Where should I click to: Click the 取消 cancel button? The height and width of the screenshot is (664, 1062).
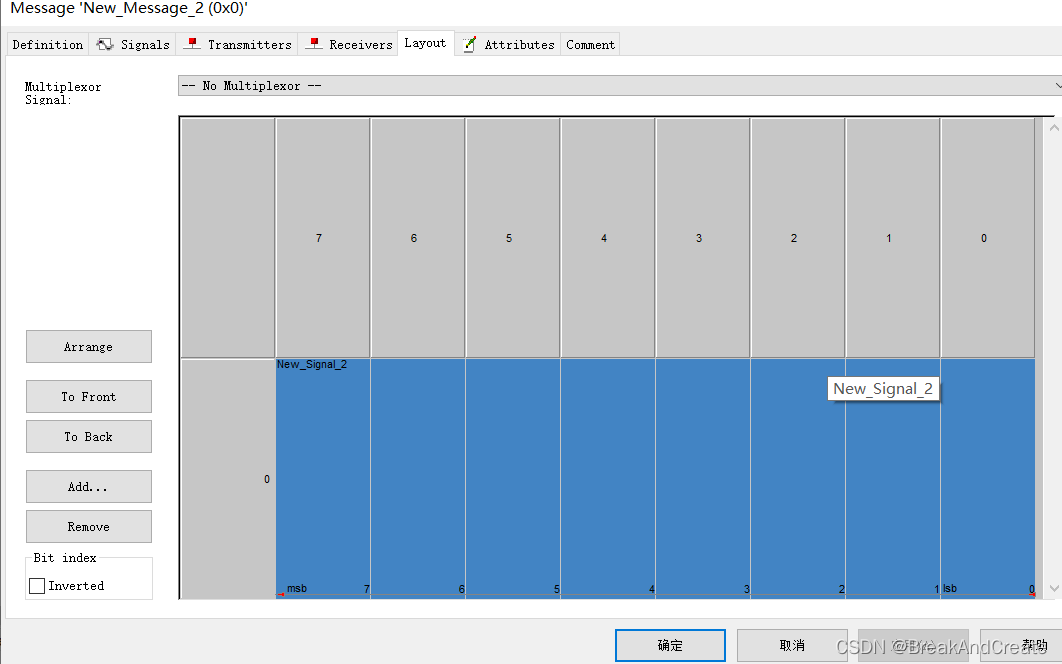tap(792, 645)
